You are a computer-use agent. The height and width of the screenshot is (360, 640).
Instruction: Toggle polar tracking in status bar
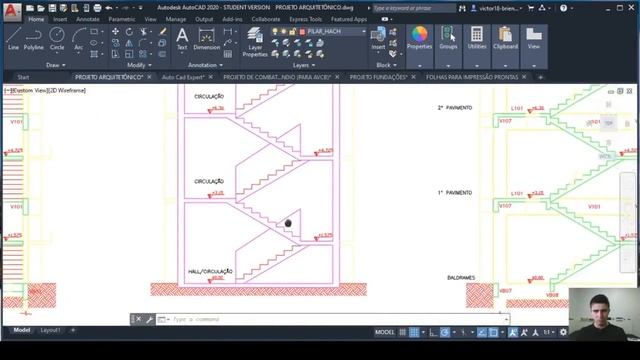445,332
